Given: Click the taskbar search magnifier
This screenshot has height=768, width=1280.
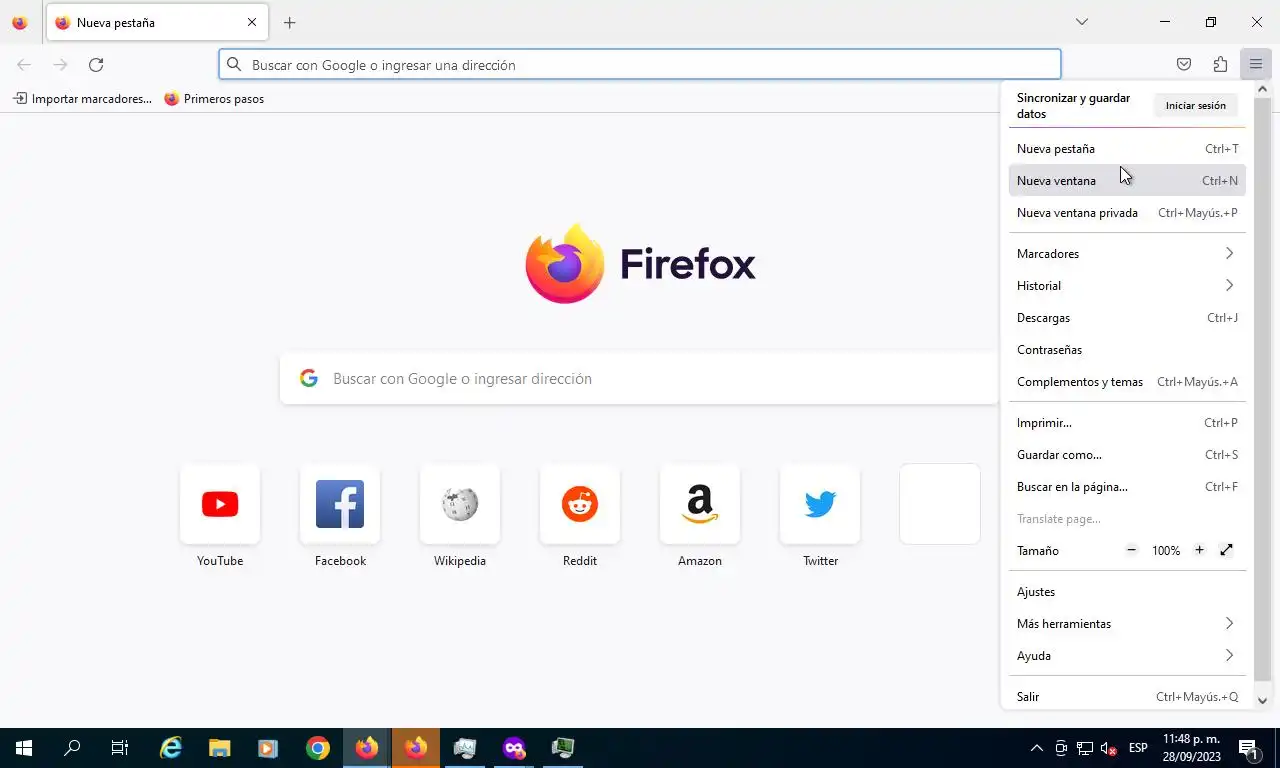Looking at the screenshot, I should (72, 748).
